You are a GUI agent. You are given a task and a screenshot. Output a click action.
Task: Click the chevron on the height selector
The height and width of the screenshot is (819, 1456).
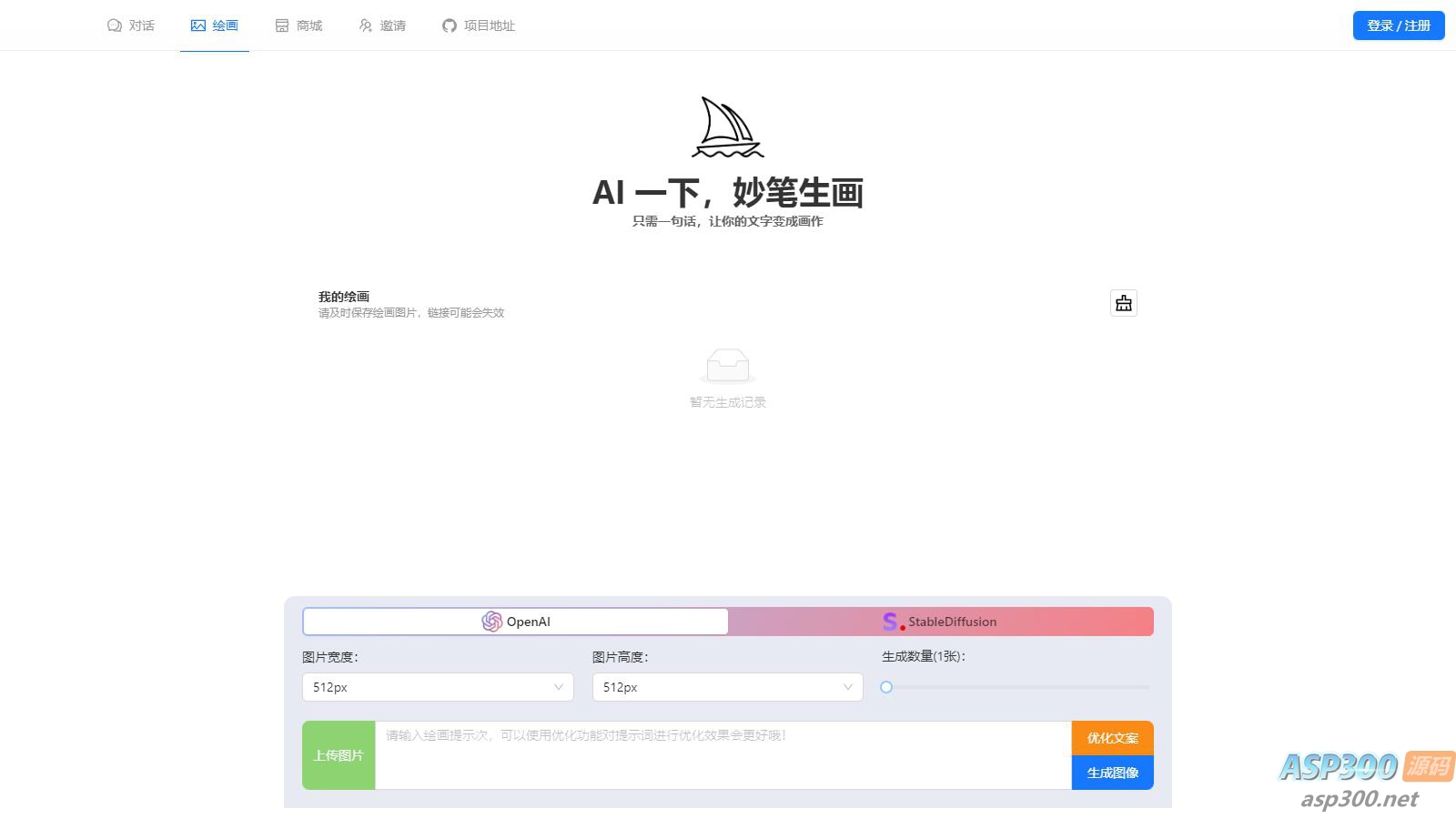click(x=847, y=687)
